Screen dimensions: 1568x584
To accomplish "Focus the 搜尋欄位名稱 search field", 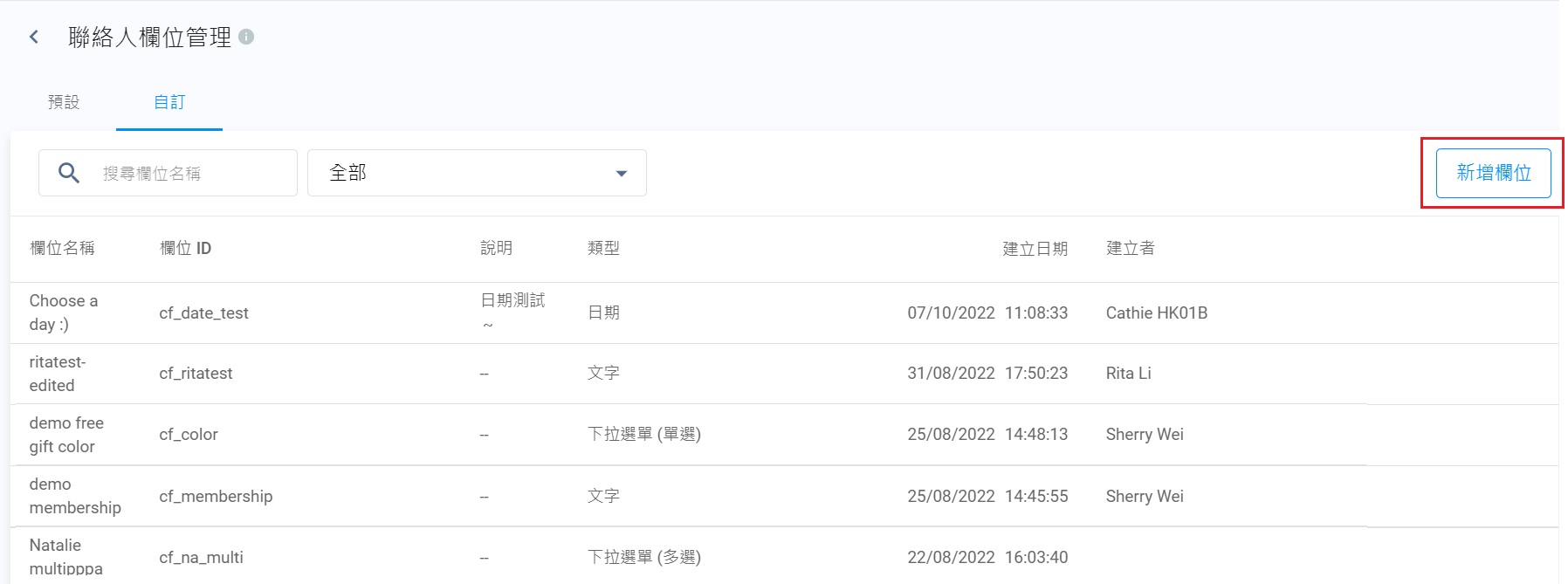I will tap(192, 173).
